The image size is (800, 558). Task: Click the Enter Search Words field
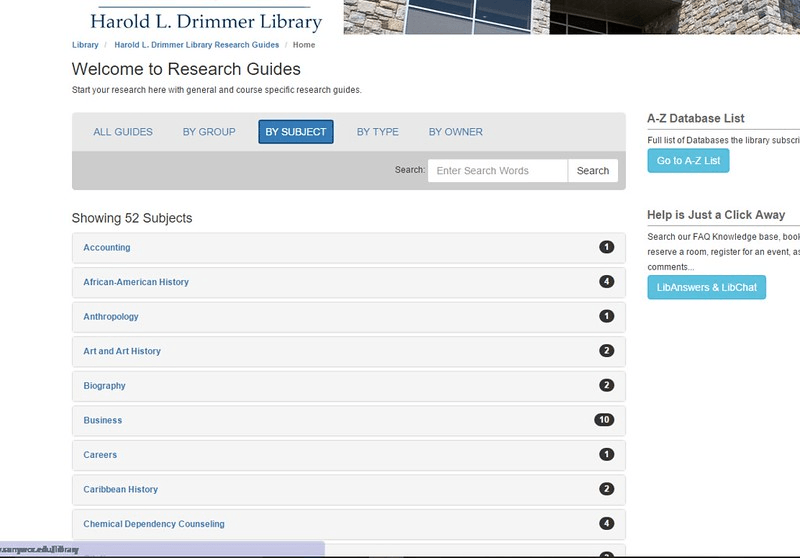(x=497, y=171)
